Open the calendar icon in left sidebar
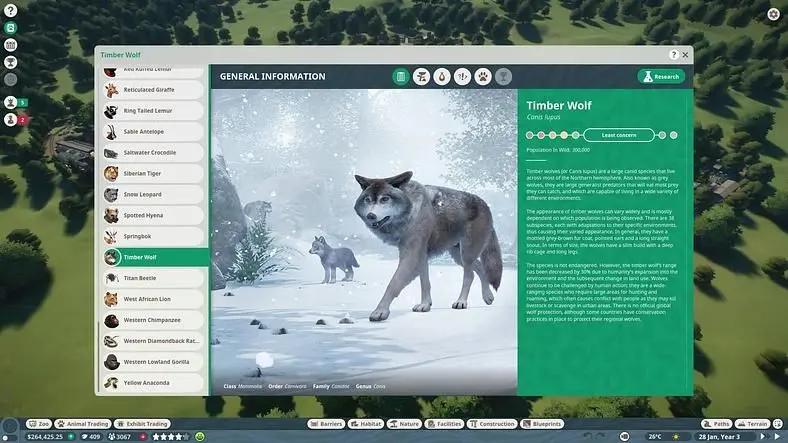The image size is (788, 443). point(10,45)
